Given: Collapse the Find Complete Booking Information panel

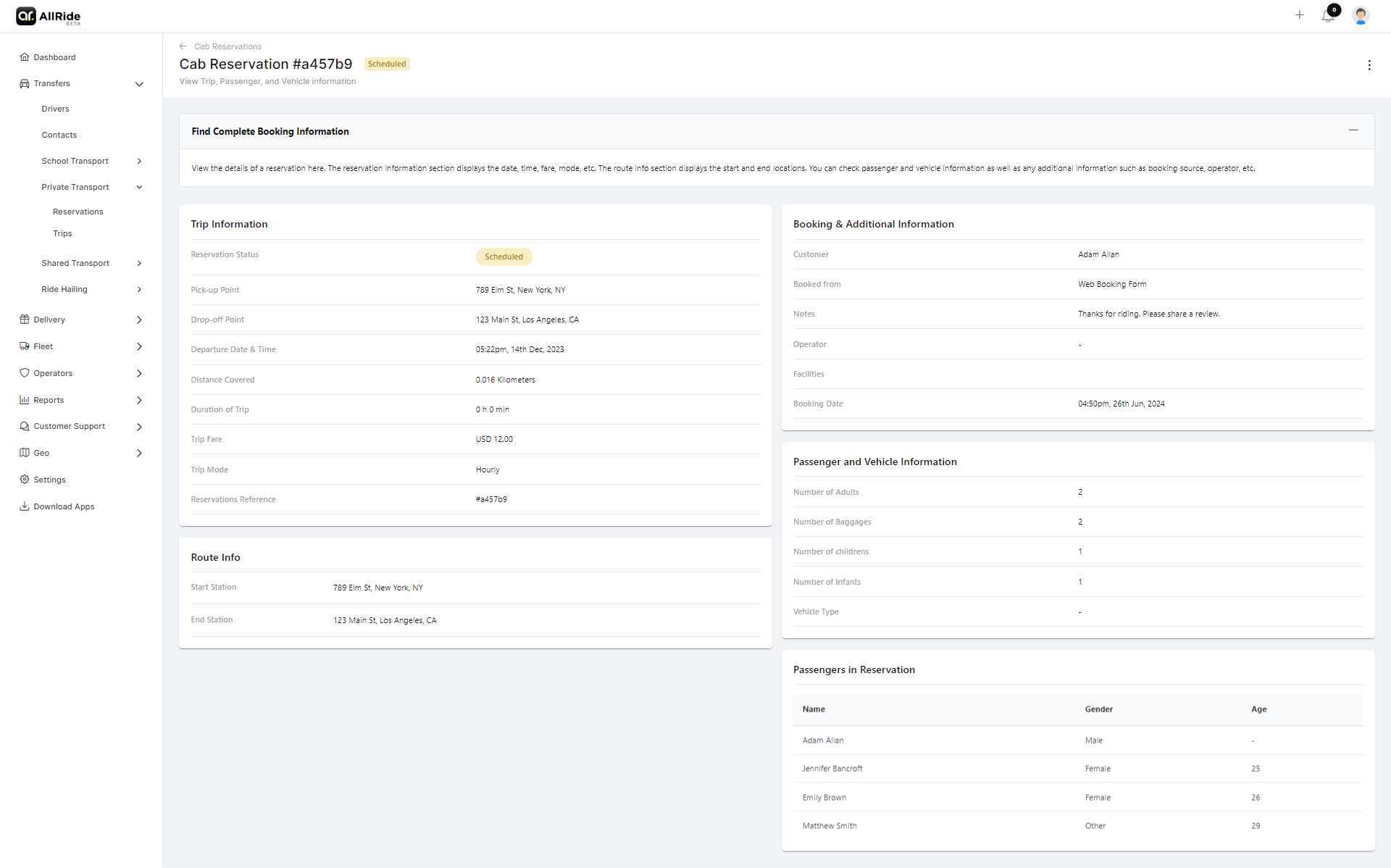Looking at the screenshot, I should [1354, 130].
